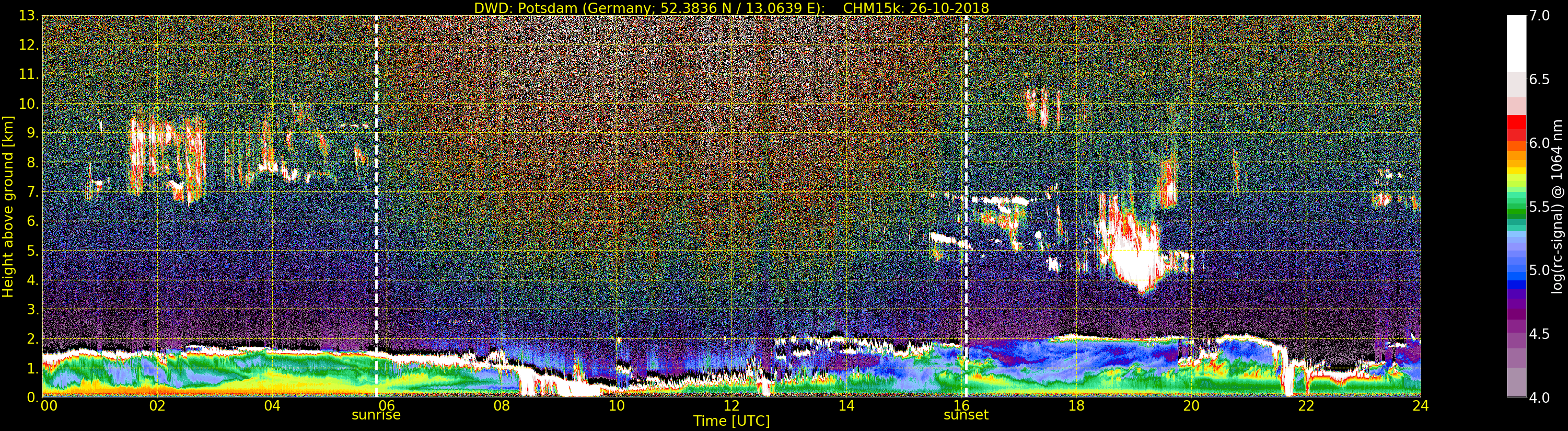
Task: Click the colorbar value '5.5'
Action: [x=1540, y=207]
